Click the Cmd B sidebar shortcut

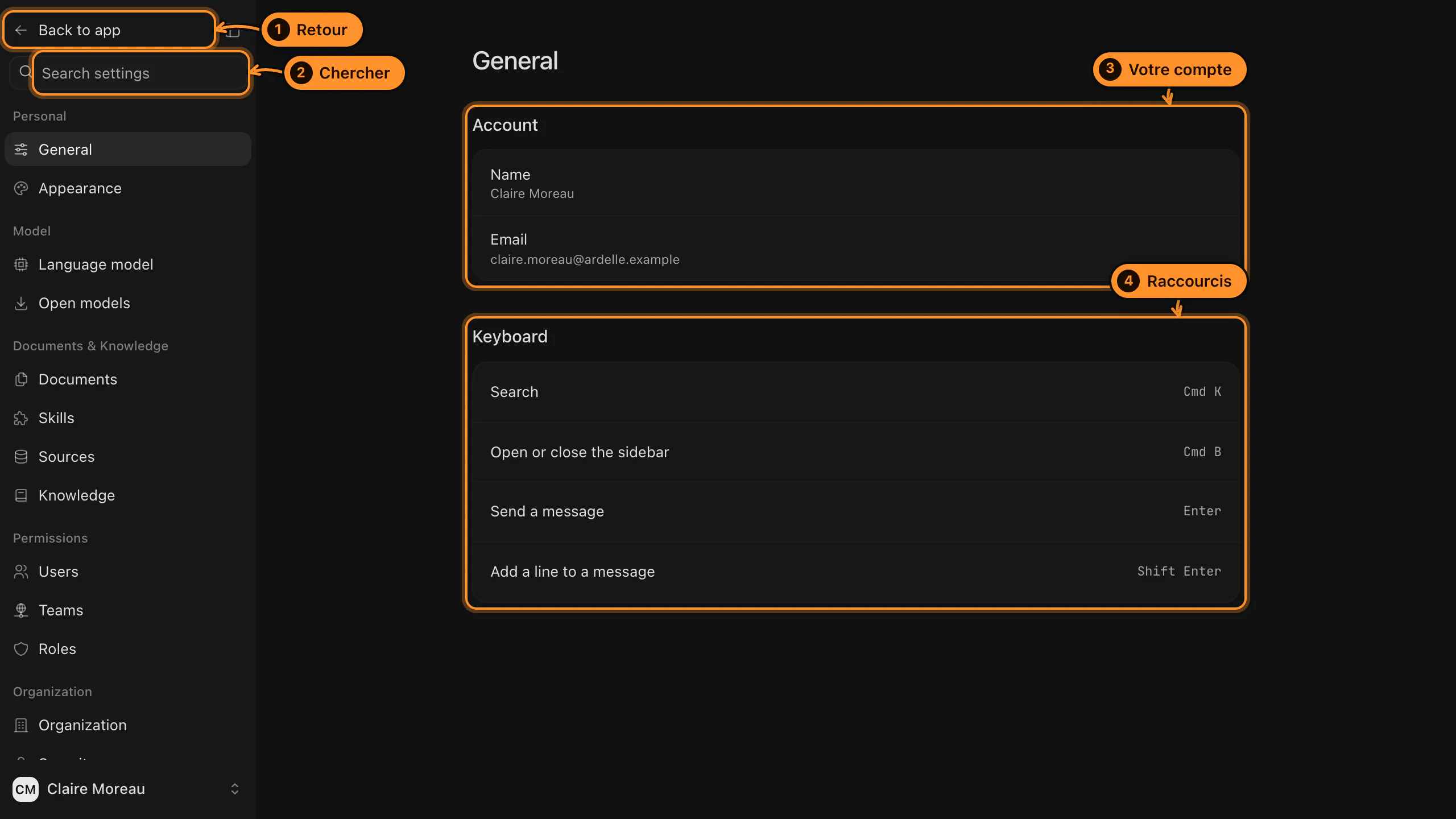click(x=1202, y=452)
